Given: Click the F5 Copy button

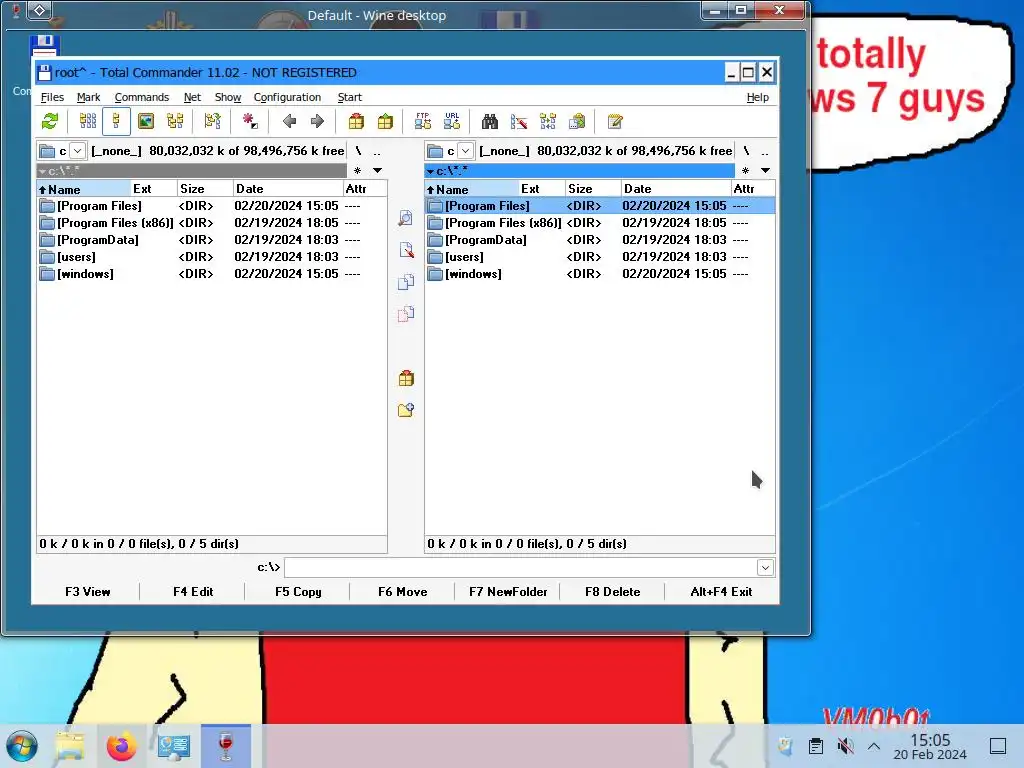Looking at the screenshot, I should 298,592.
